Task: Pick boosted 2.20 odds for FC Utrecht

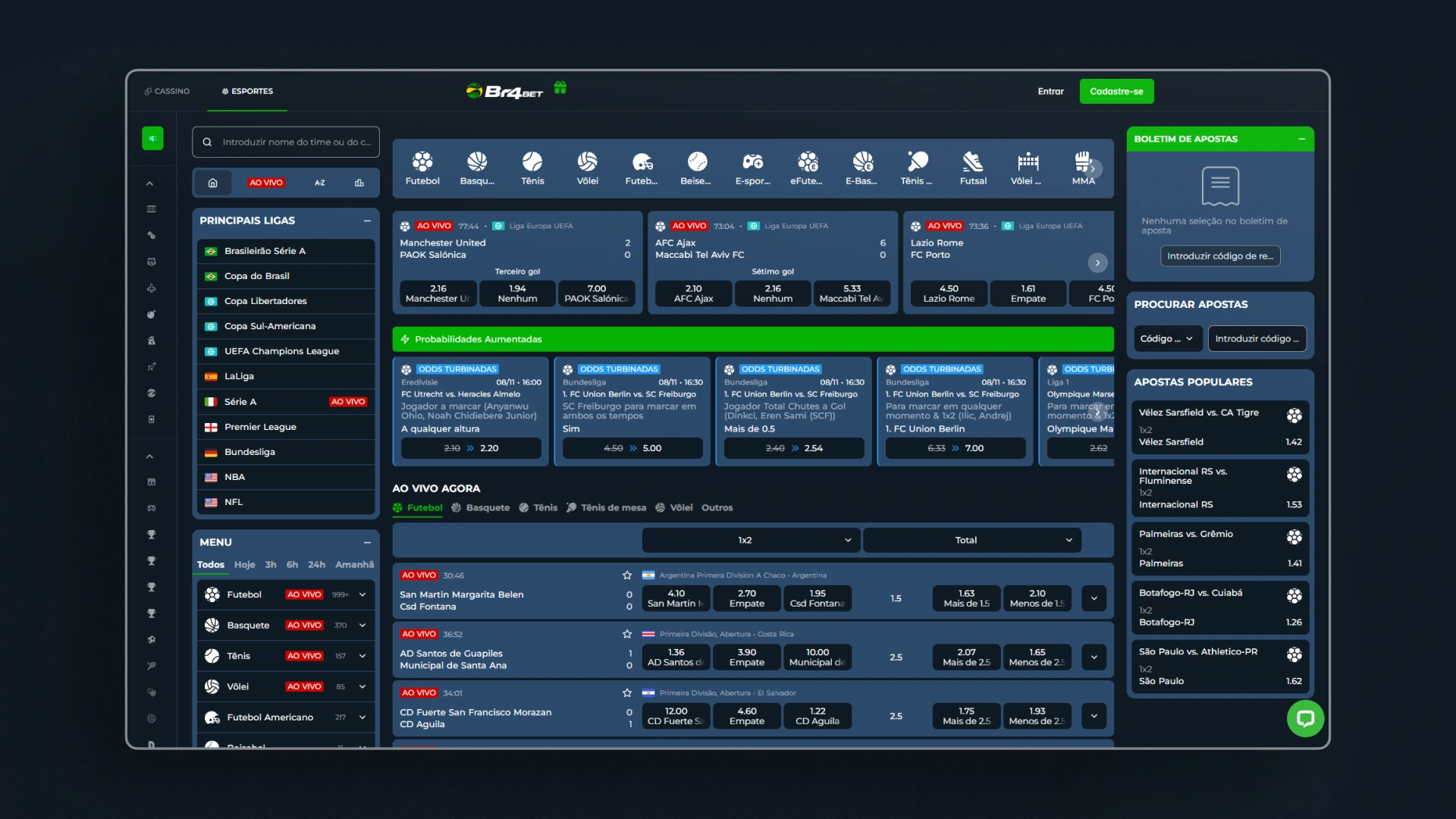Action: click(x=471, y=448)
